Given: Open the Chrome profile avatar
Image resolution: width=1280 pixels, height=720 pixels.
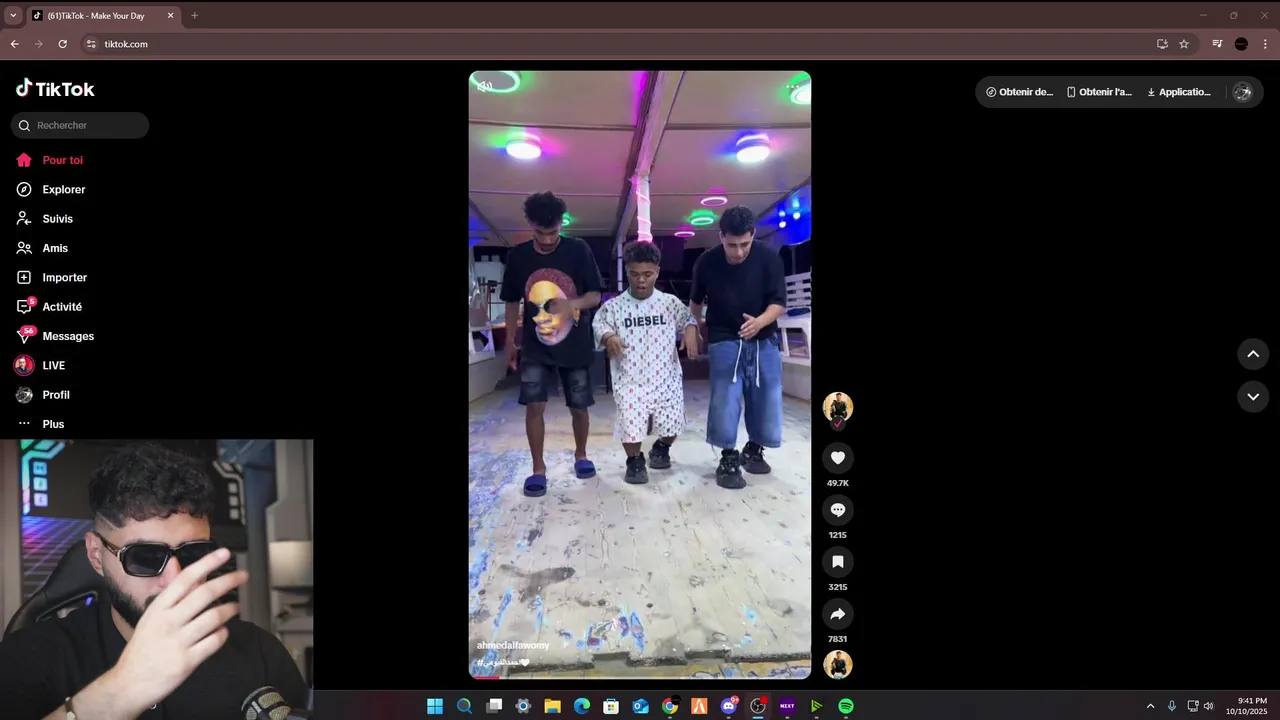Looking at the screenshot, I should (x=1241, y=44).
